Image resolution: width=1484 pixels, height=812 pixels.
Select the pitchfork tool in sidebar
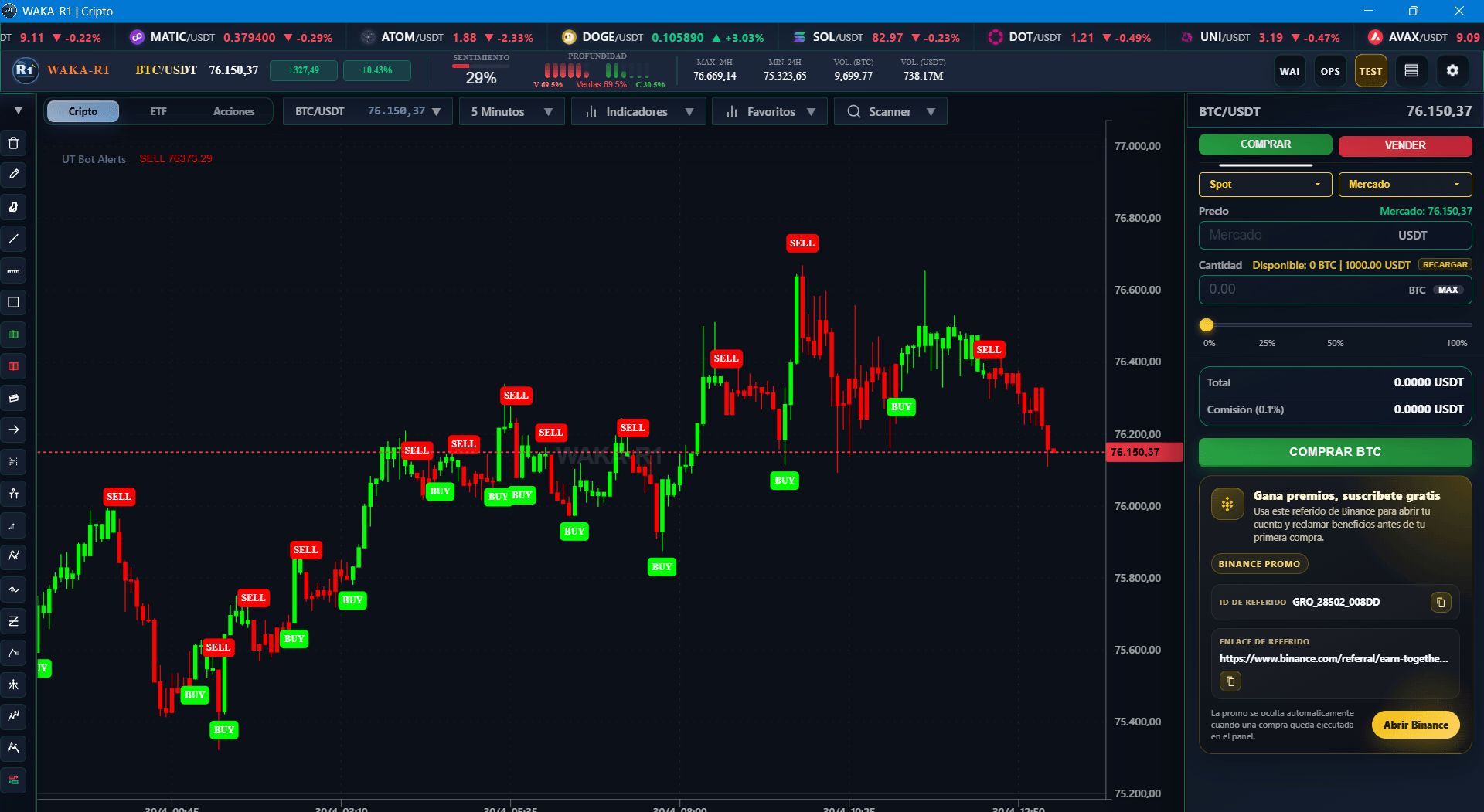pos(13,685)
